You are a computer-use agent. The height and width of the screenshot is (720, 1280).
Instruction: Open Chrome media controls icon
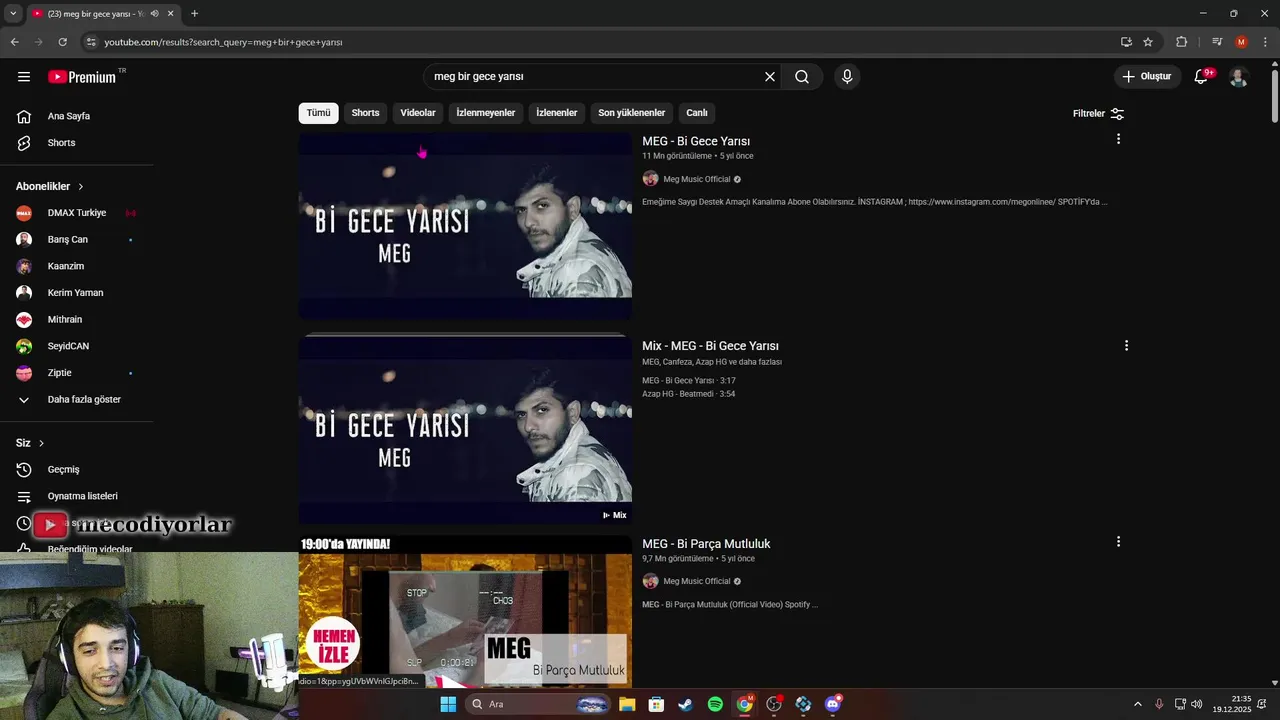click(1217, 42)
